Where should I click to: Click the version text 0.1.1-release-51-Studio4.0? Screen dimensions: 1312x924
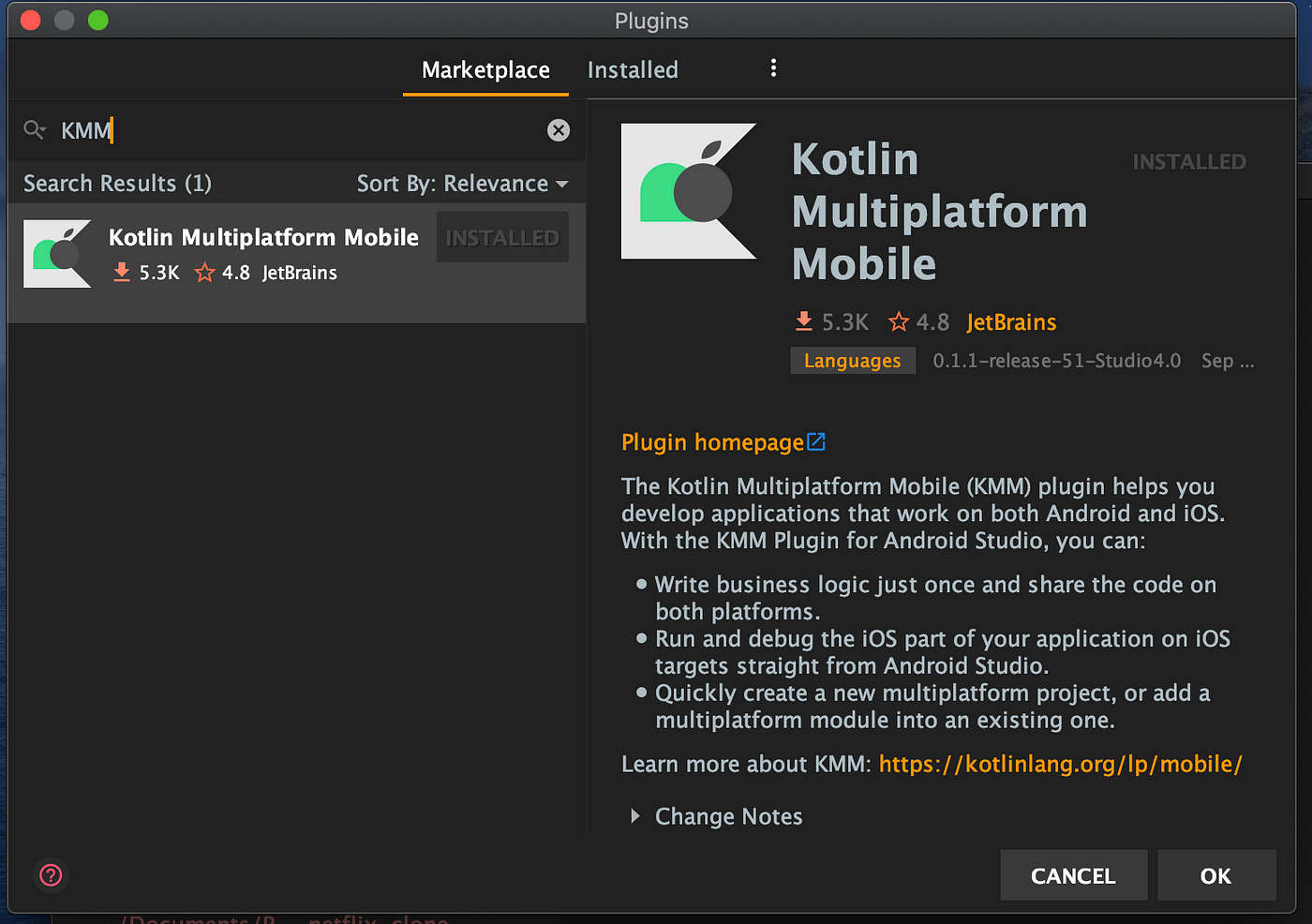(x=1057, y=361)
